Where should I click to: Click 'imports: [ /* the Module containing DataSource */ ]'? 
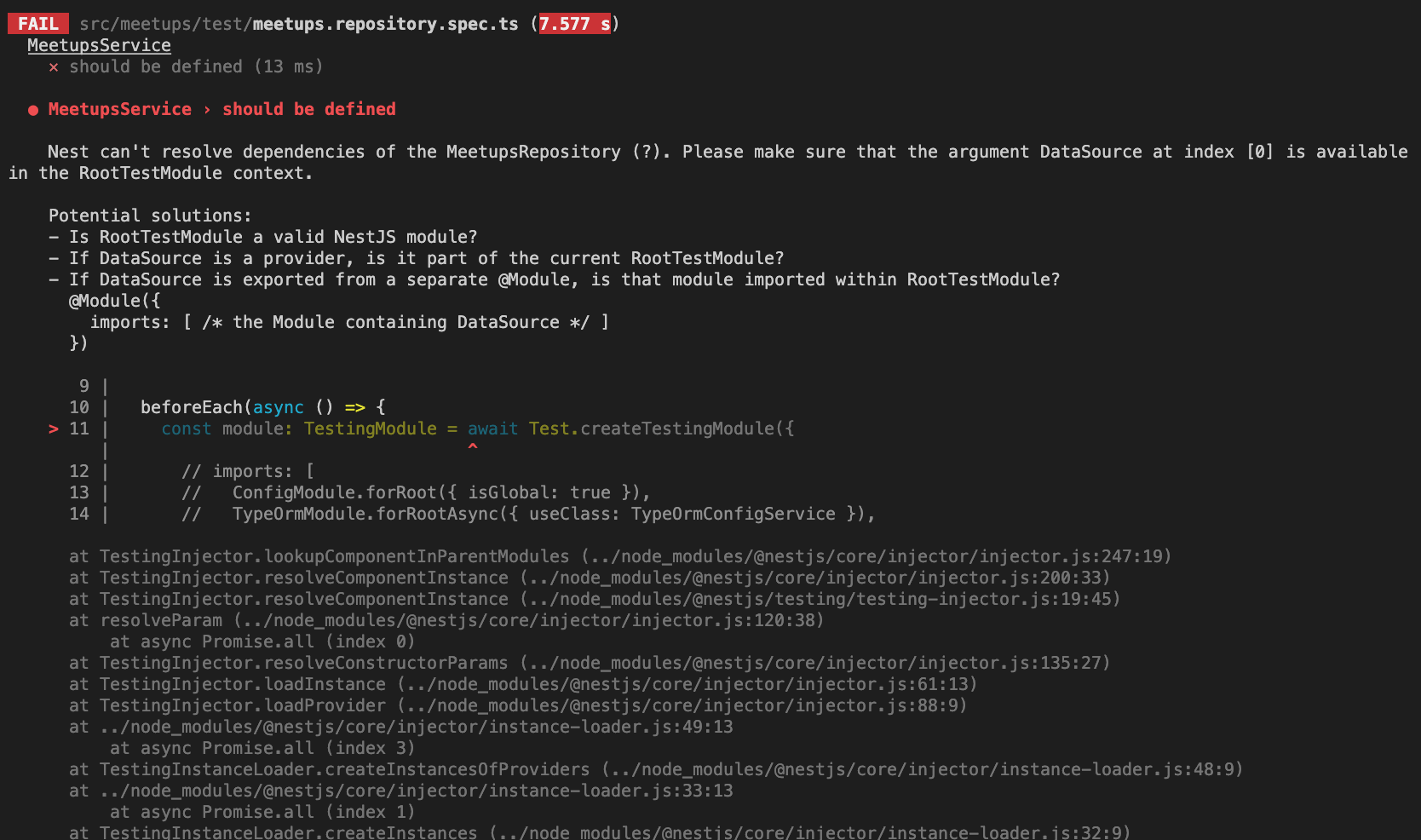pyautogui.click(x=349, y=322)
